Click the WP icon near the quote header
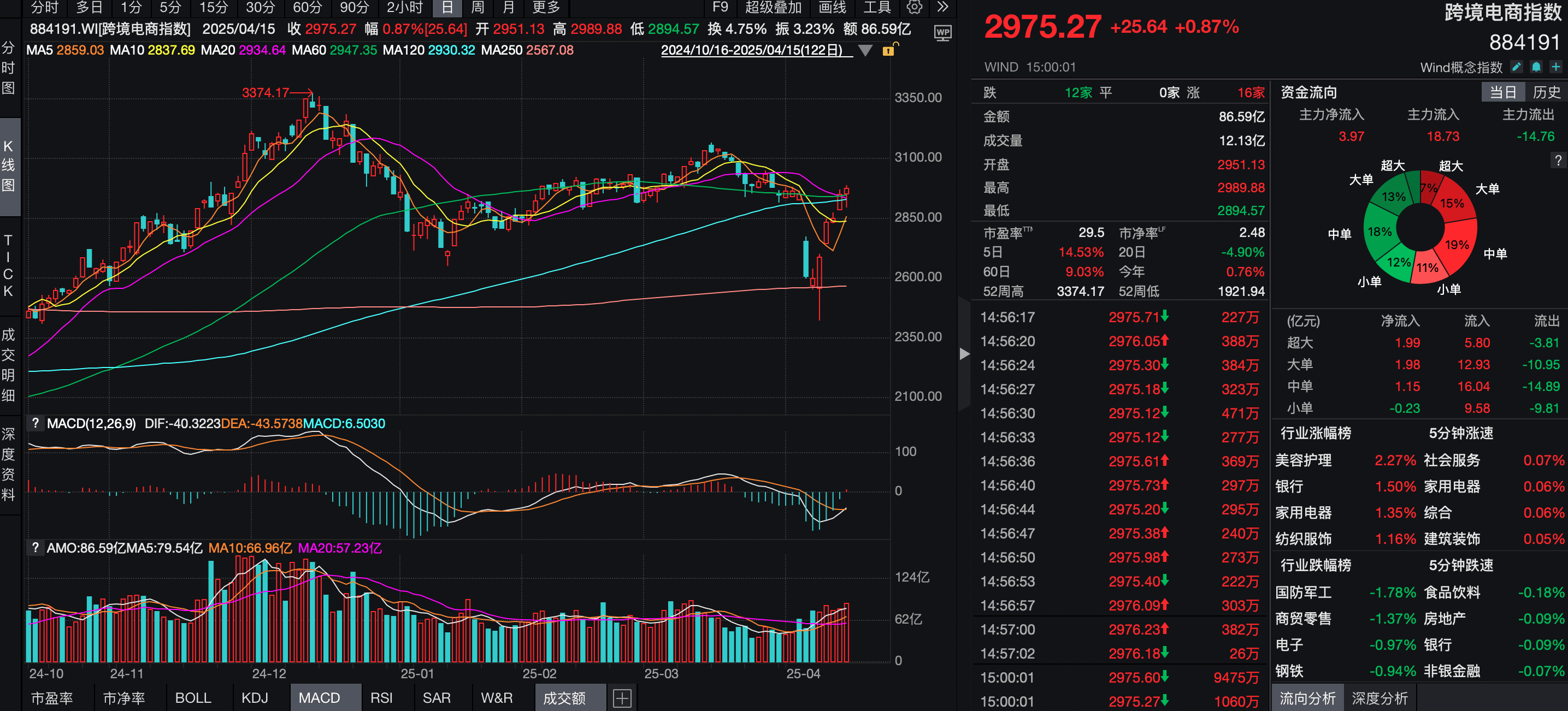The height and width of the screenshot is (711, 1568). [x=943, y=33]
